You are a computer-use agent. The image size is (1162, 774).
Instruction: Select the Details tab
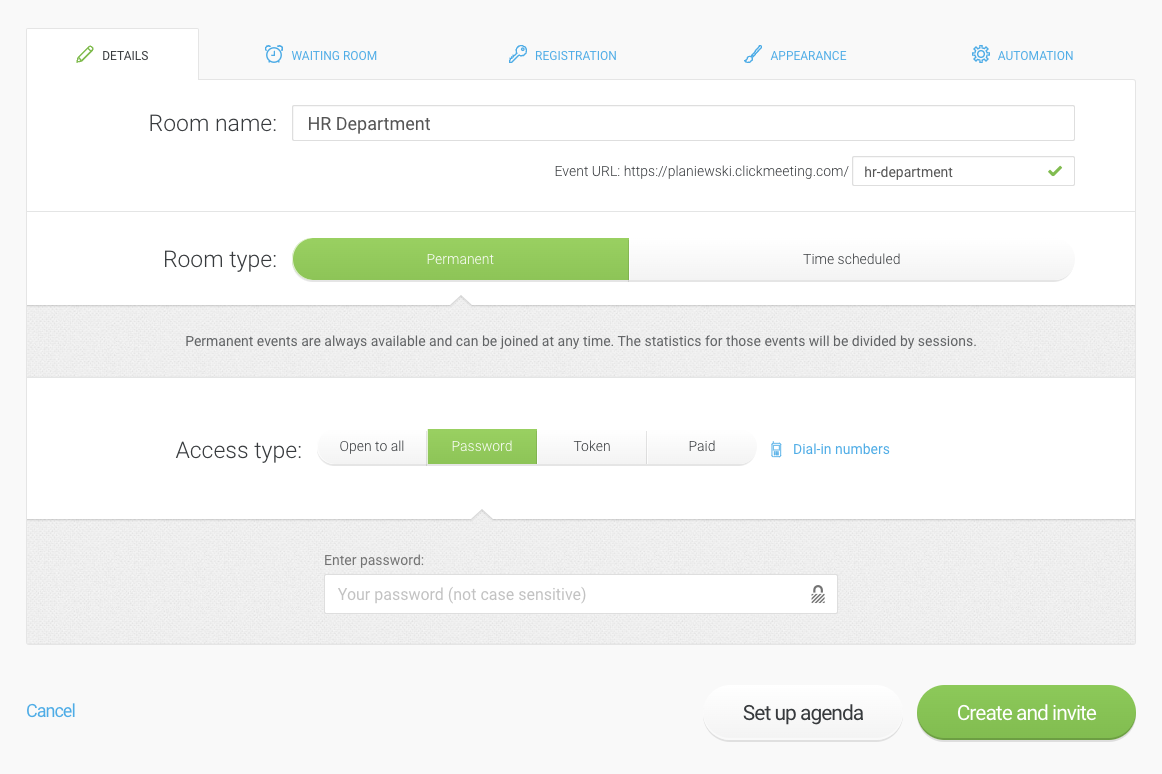tap(113, 55)
